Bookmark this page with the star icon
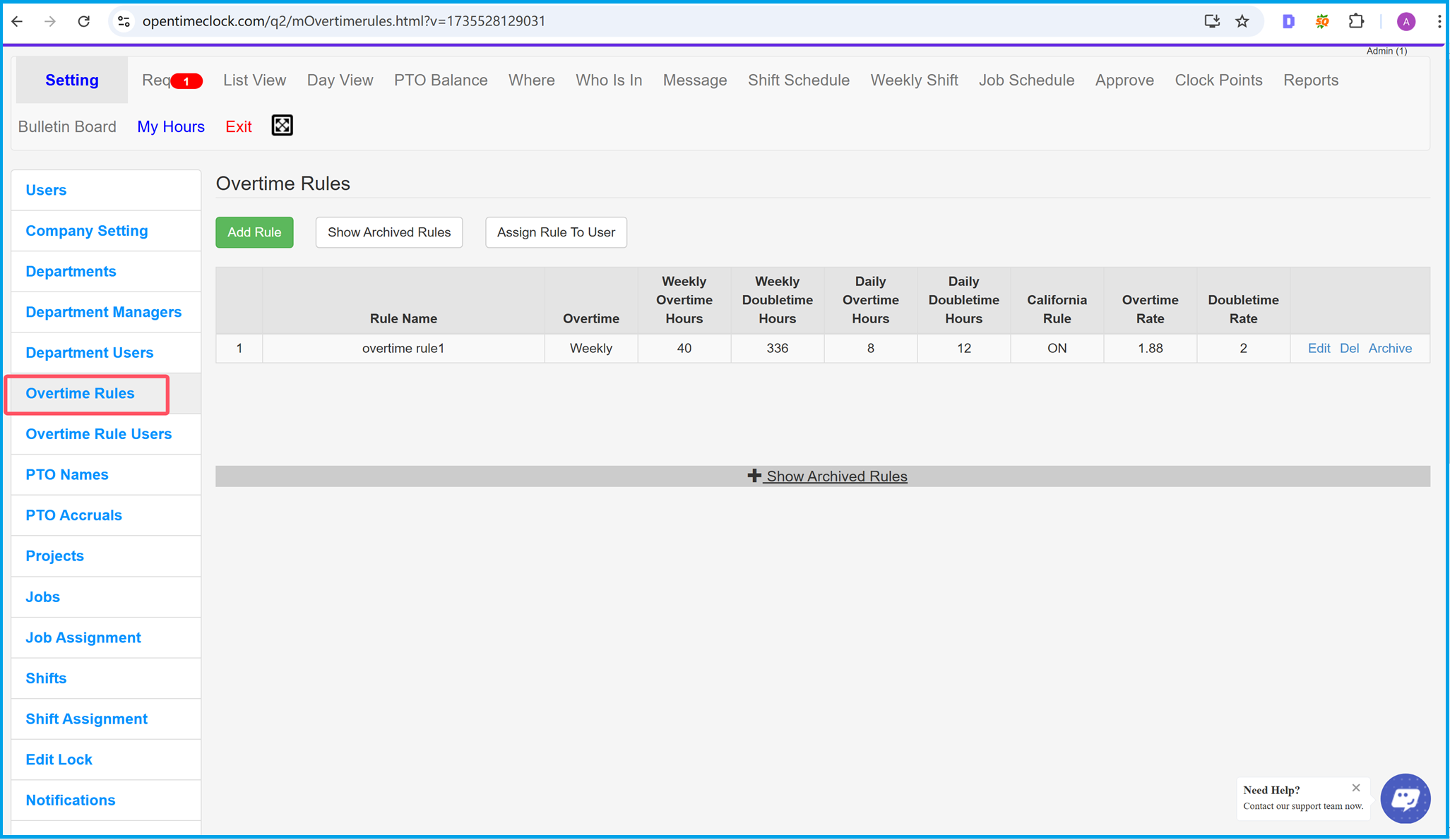Viewport: 1450px width, 840px height. tap(1242, 21)
